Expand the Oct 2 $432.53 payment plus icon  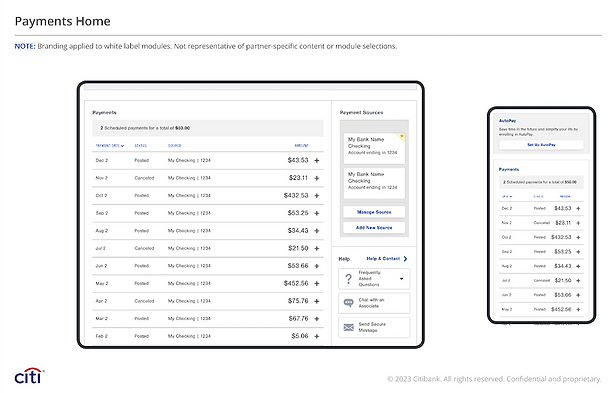click(317, 195)
